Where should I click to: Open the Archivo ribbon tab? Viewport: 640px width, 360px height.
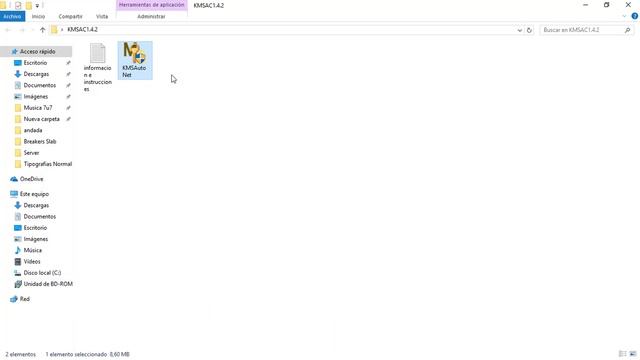pos(12,16)
